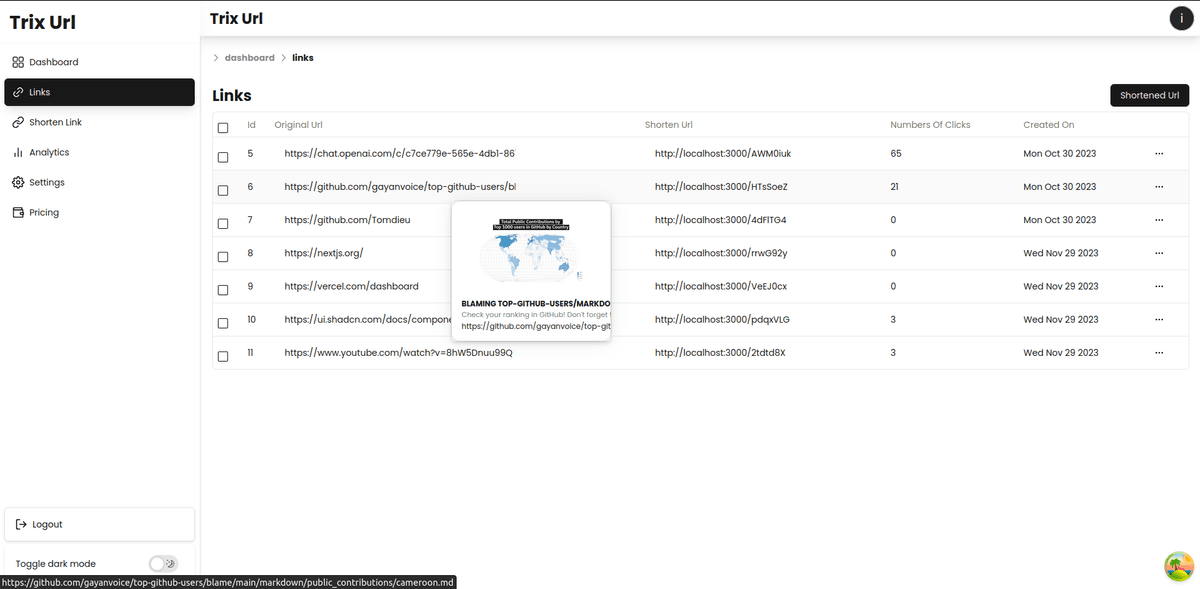Select links in the breadcrumb trail
1200x589 pixels.
(303, 57)
